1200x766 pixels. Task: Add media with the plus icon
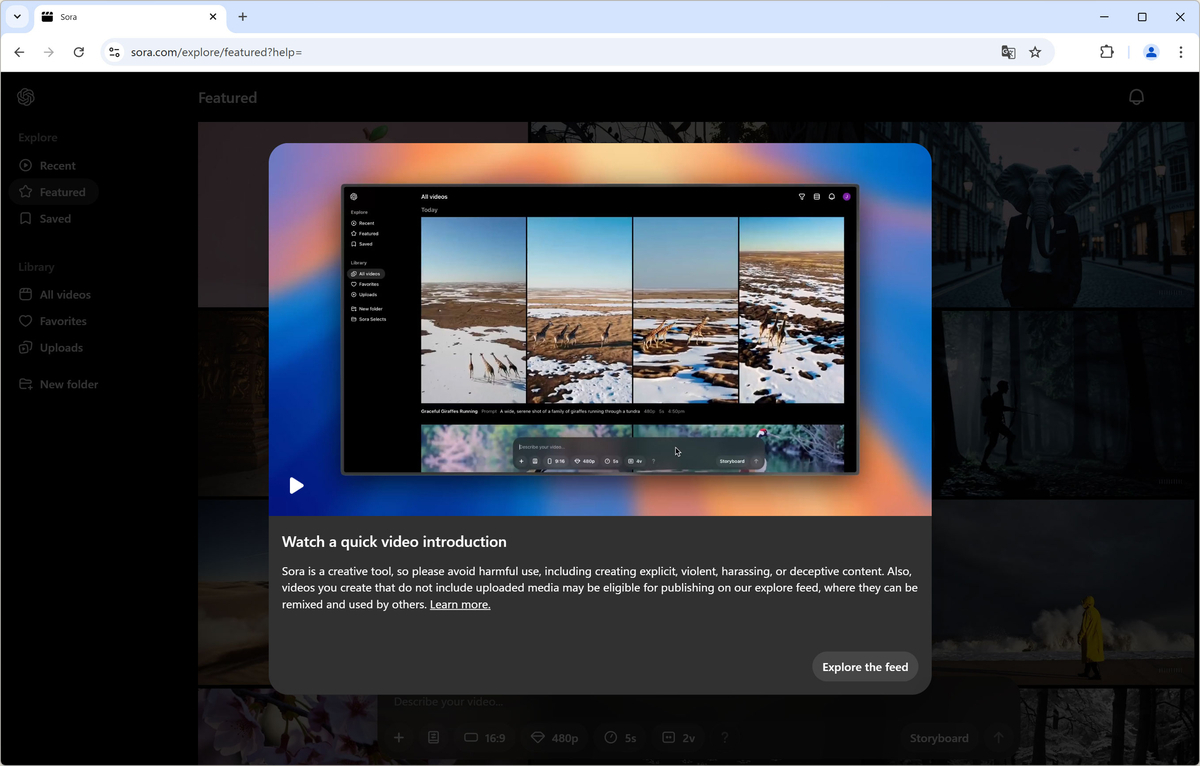pyautogui.click(x=399, y=738)
